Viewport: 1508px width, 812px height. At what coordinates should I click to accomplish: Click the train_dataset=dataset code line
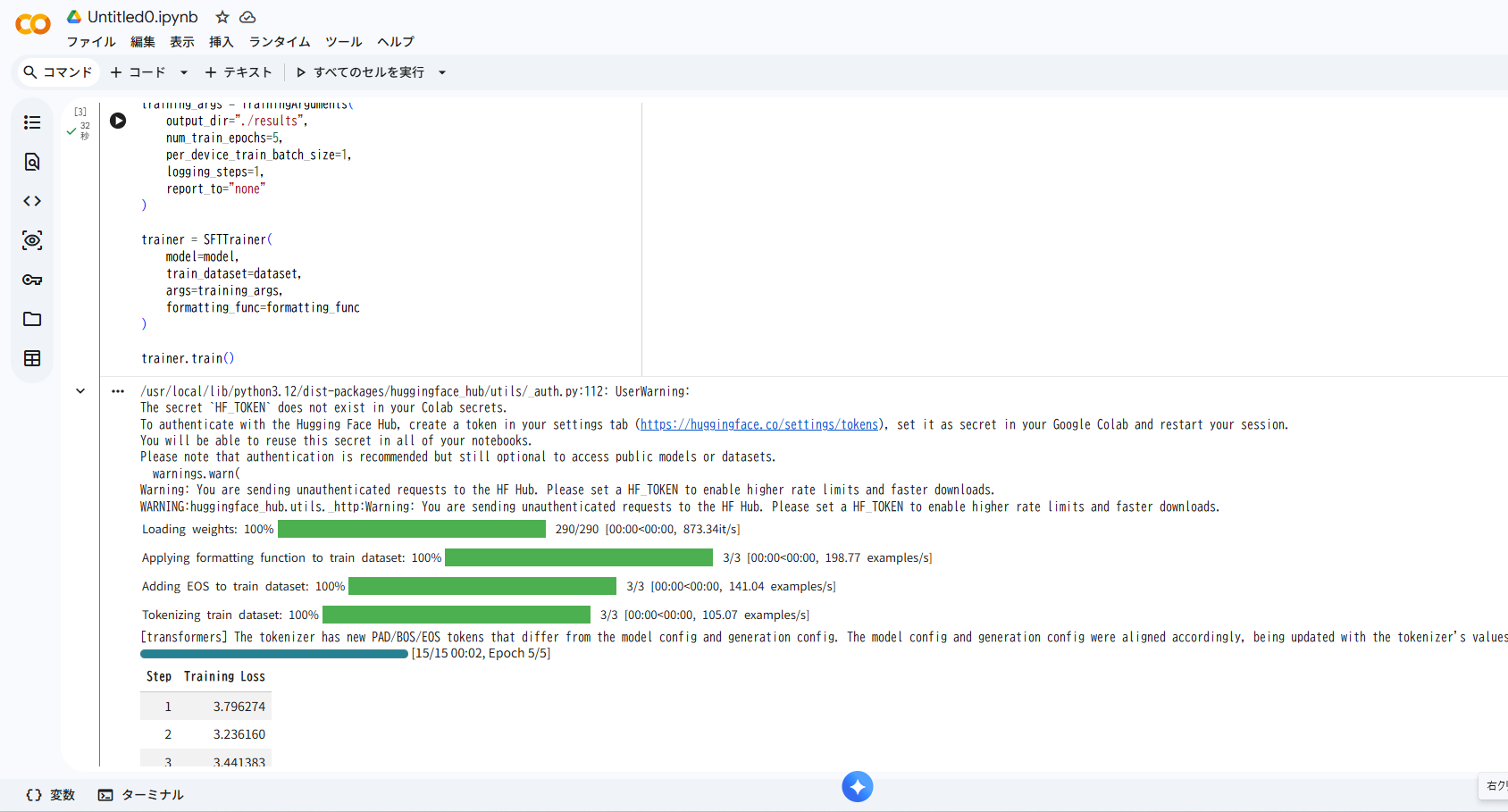click(233, 273)
